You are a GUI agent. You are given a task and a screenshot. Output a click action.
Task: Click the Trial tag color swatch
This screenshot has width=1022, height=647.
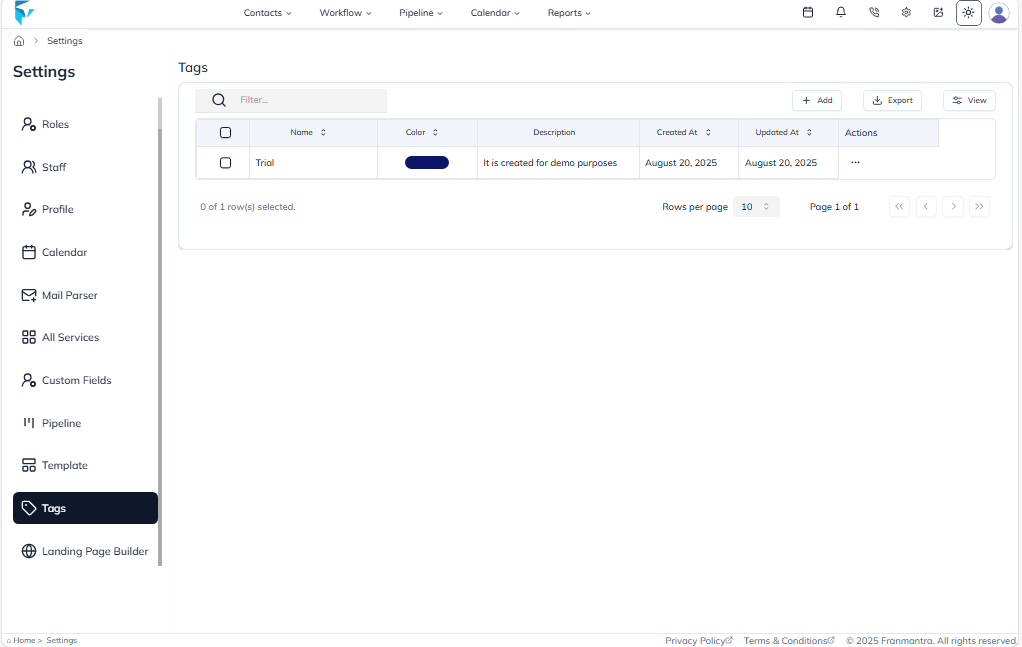coord(427,163)
